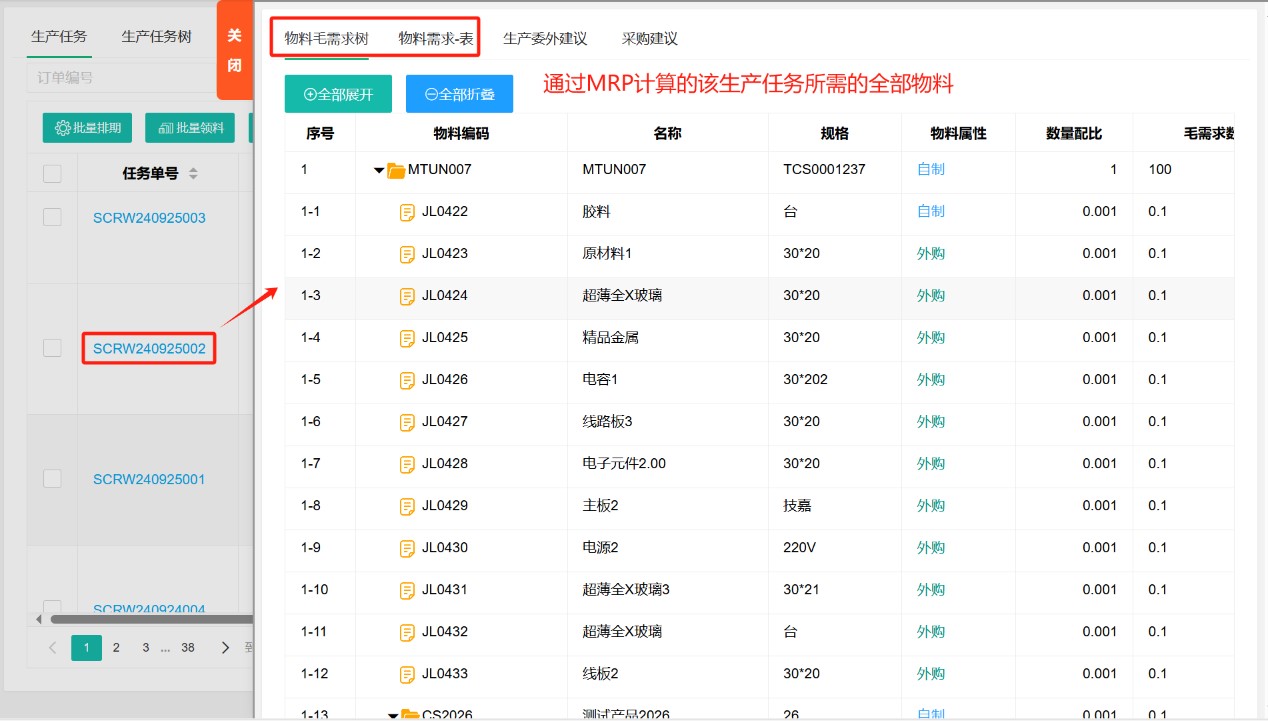Click the document icon next to JL0433

[x=407, y=674]
